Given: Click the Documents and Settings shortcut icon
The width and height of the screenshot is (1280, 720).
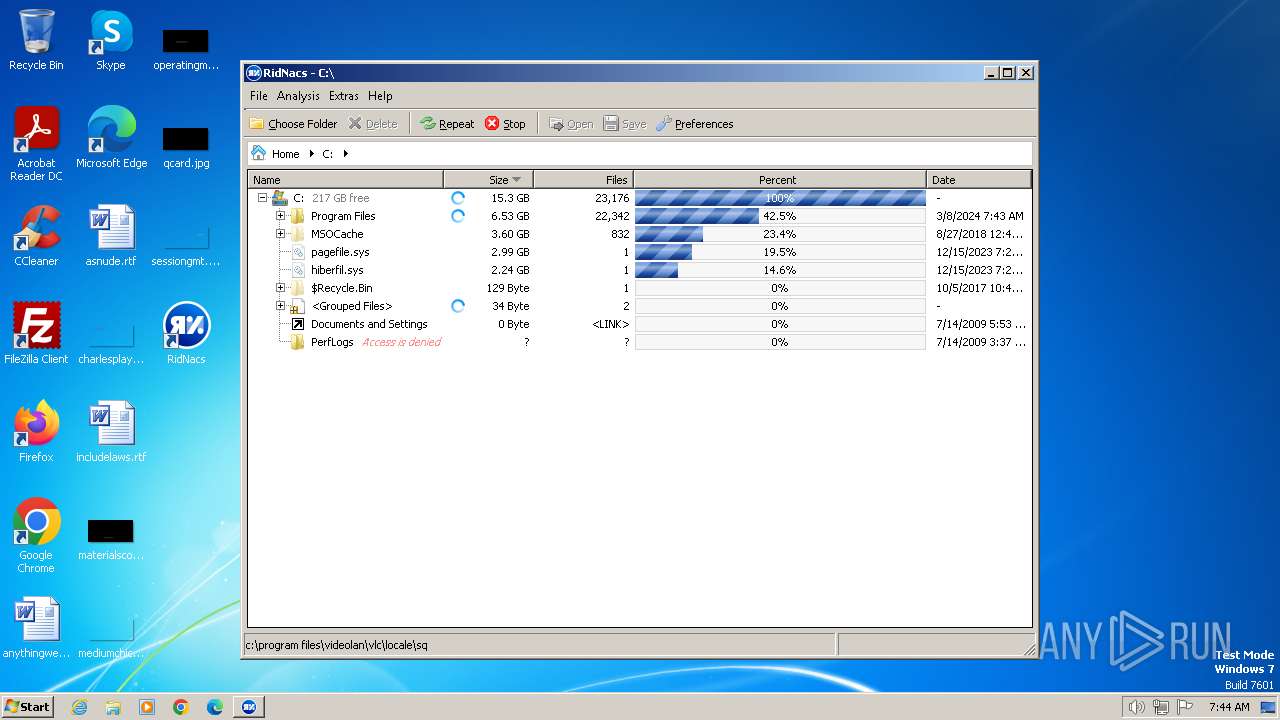Looking at the screenshot, I should point(297,324).
